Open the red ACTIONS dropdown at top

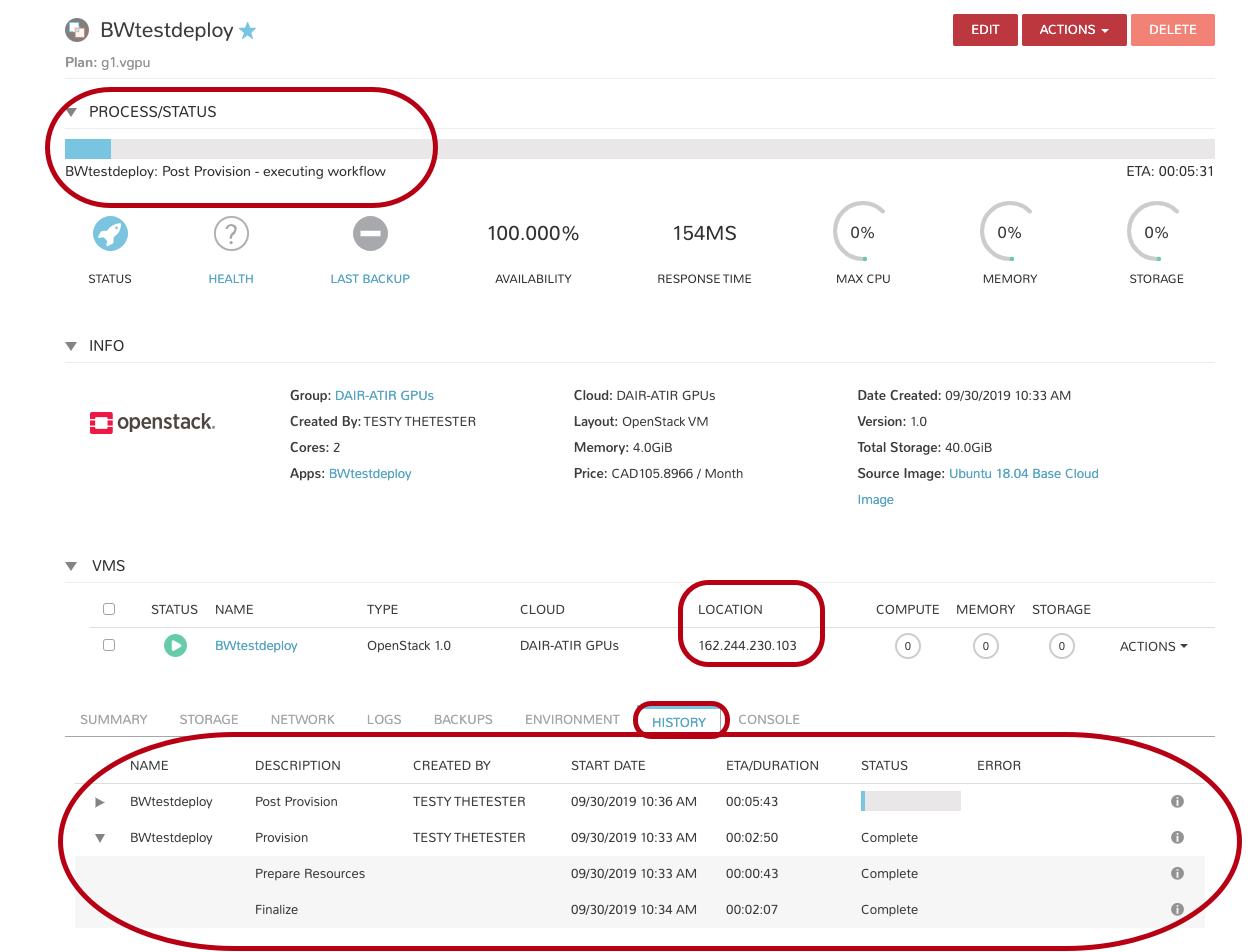[x=1073, y=30]
